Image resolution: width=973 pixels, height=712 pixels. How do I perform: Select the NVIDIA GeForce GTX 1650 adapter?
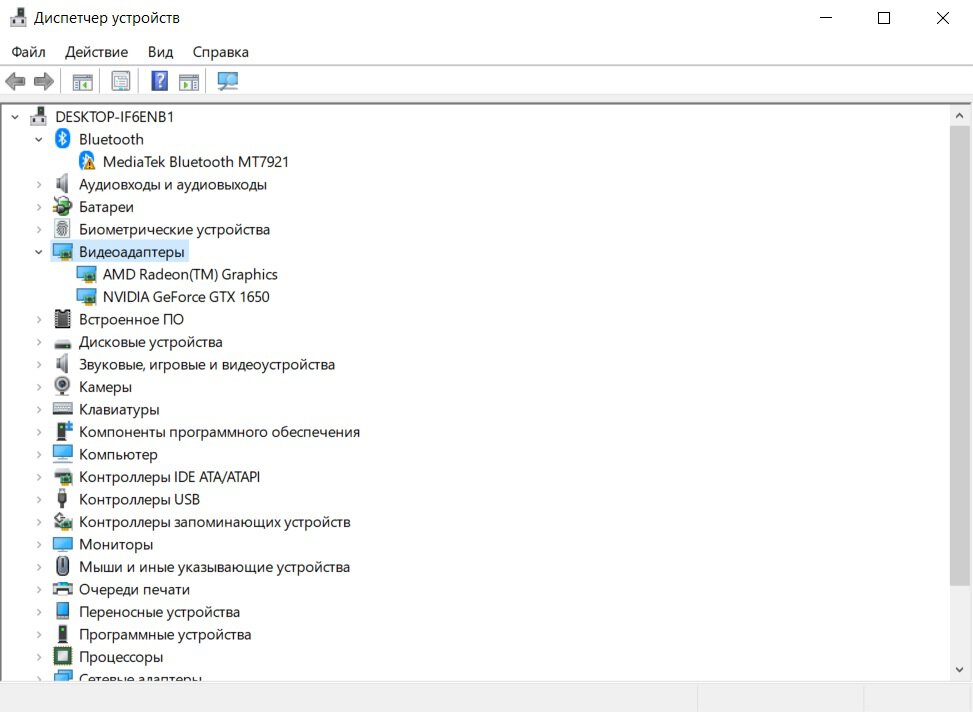click(x=186, y=297)
